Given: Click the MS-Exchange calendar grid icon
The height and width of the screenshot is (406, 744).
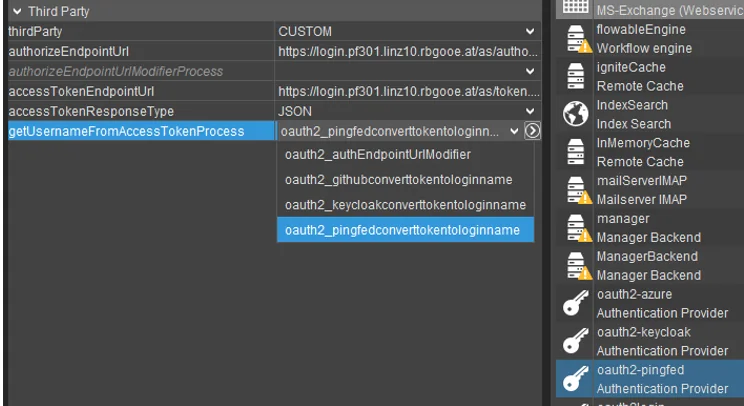Looking at the screenshot, I should coord(576,6).
